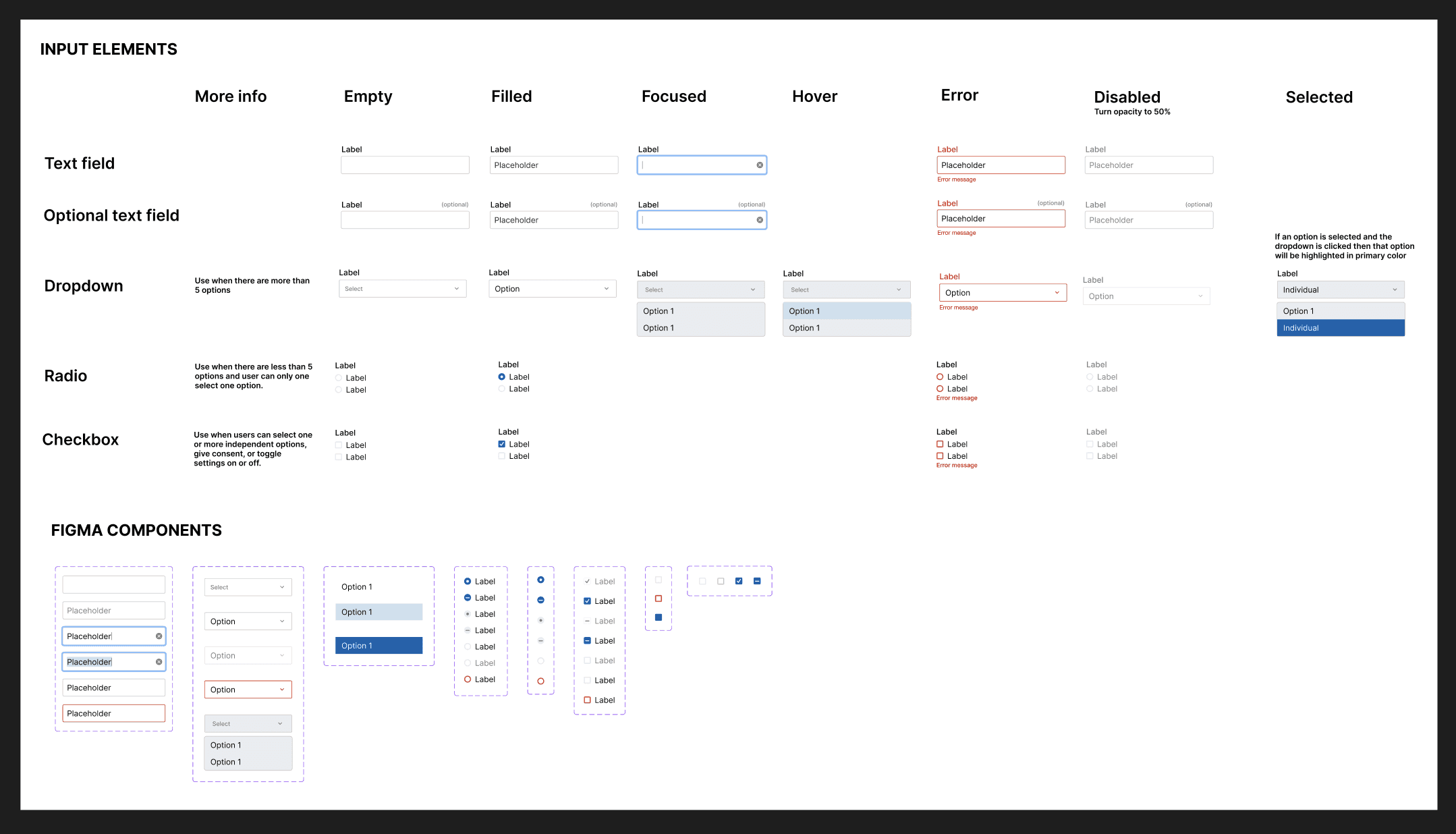Screen dimensions: 1456x834
Task: Click red chevron in Error dropdown
Action: (1057, 293)
